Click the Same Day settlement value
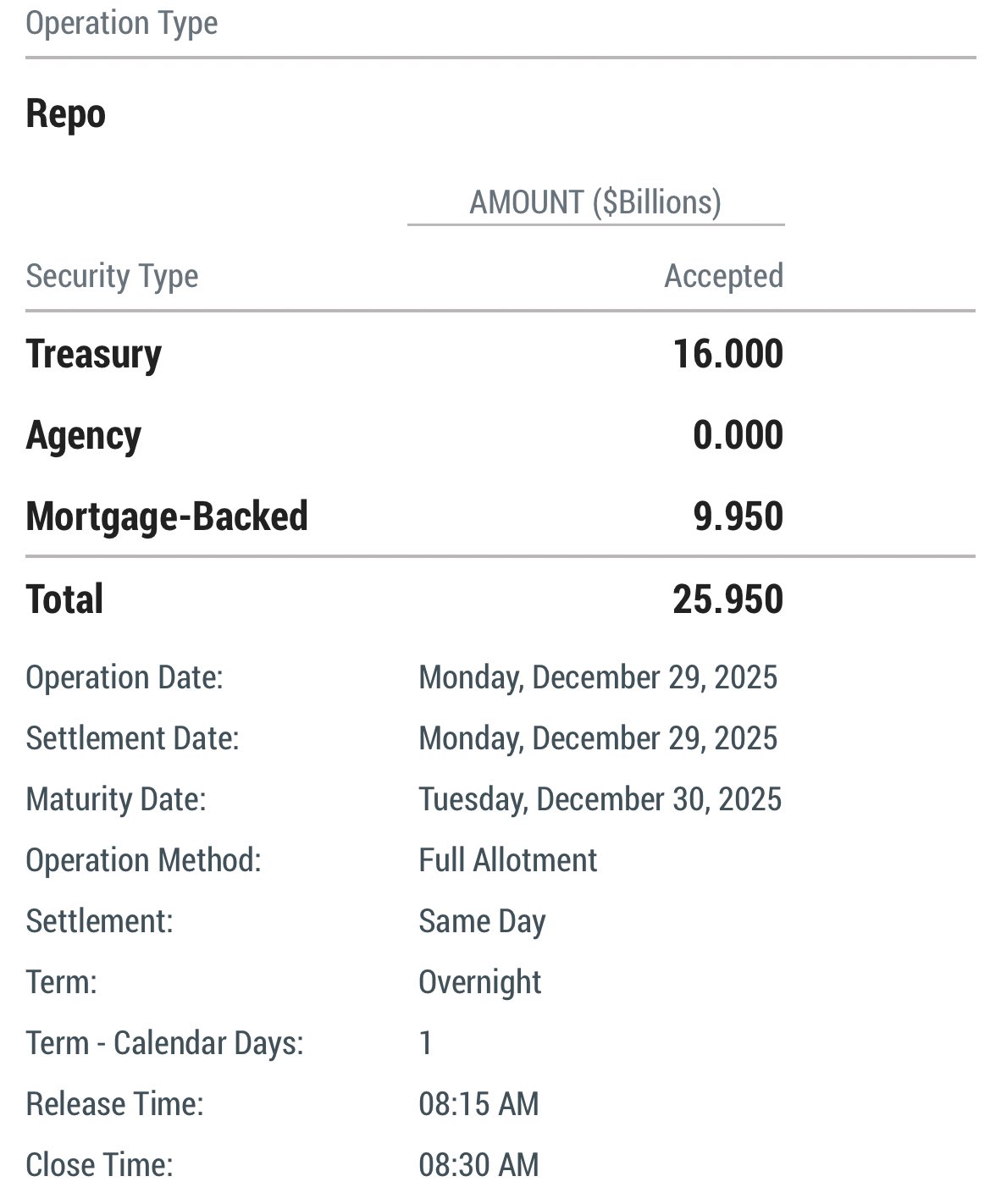 482,921
